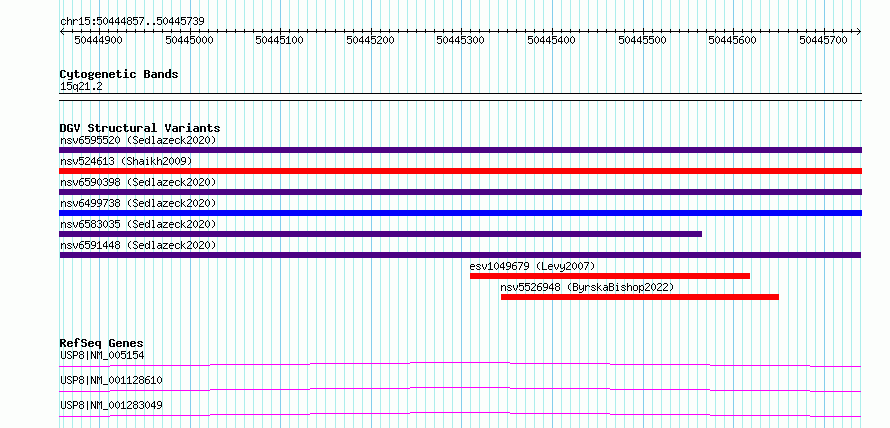Select the 15q21.2 band label
The width and height of the screenshot is (890, 428).
tap(81, 87)
